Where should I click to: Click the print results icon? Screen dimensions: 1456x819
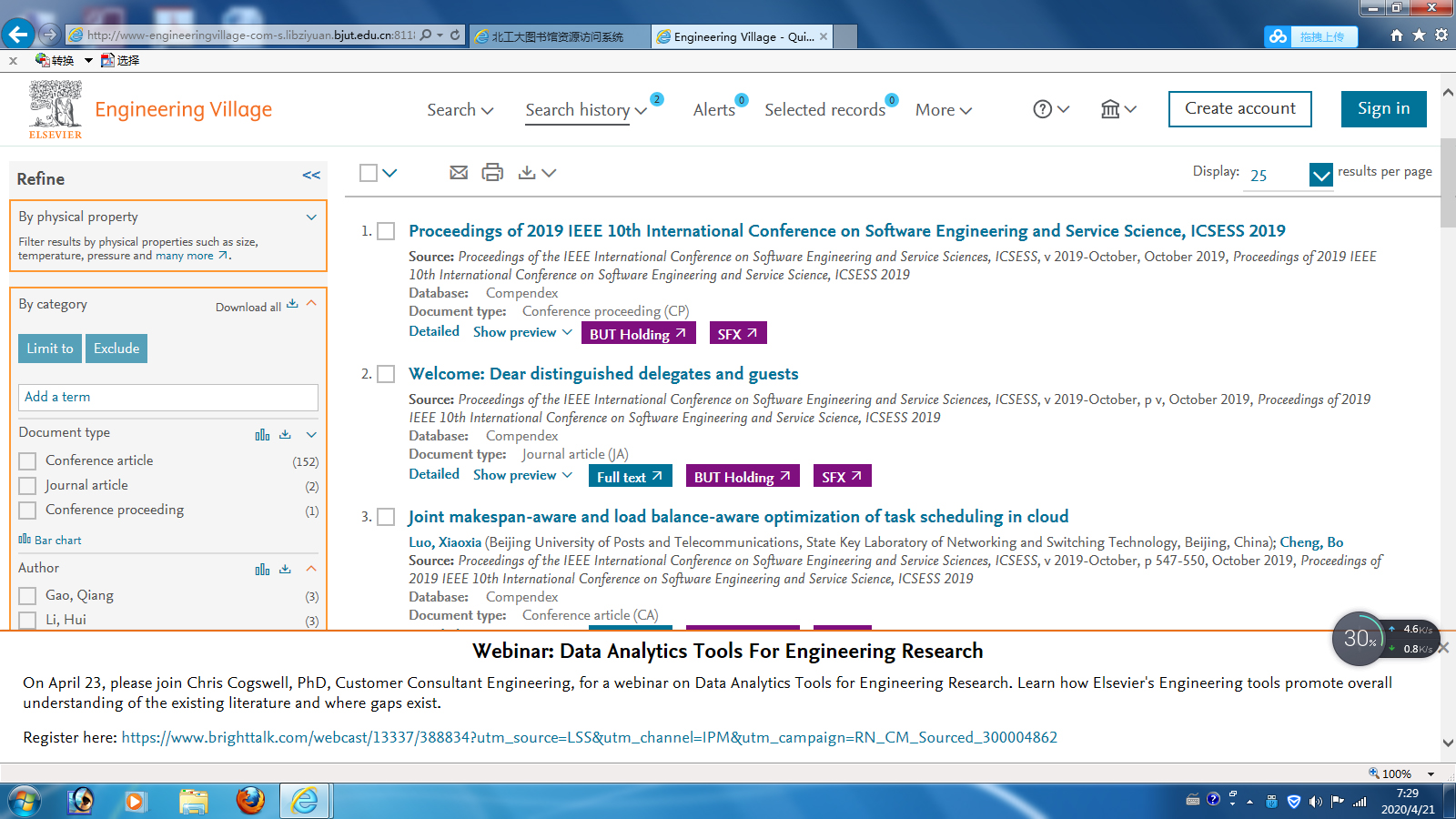point(492,172)
